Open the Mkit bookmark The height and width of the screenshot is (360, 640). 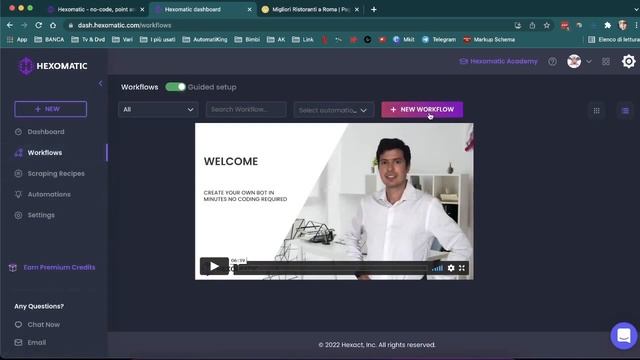click(x=404, y=40)
